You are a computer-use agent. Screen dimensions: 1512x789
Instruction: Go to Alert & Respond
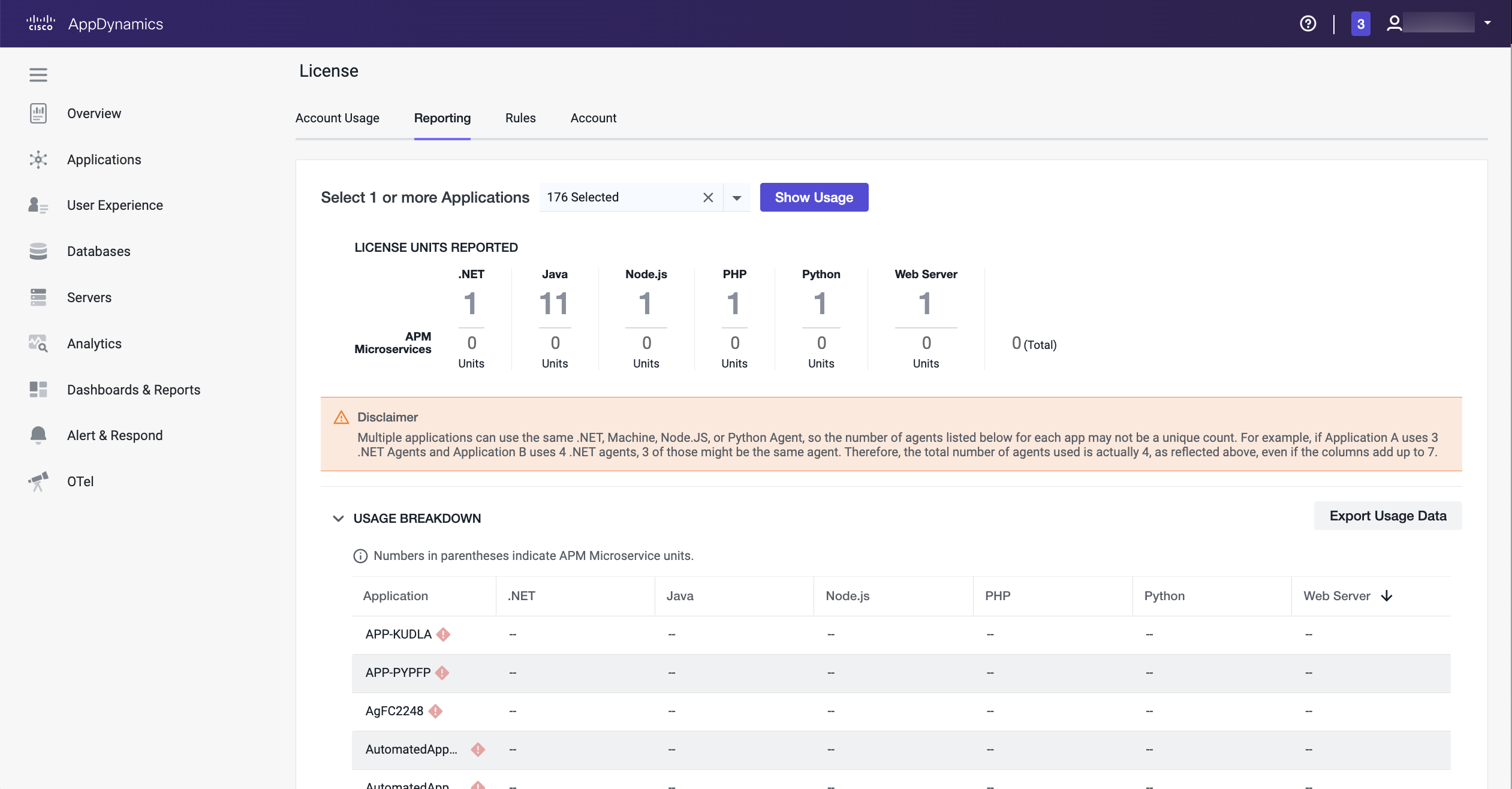(115, 435)
